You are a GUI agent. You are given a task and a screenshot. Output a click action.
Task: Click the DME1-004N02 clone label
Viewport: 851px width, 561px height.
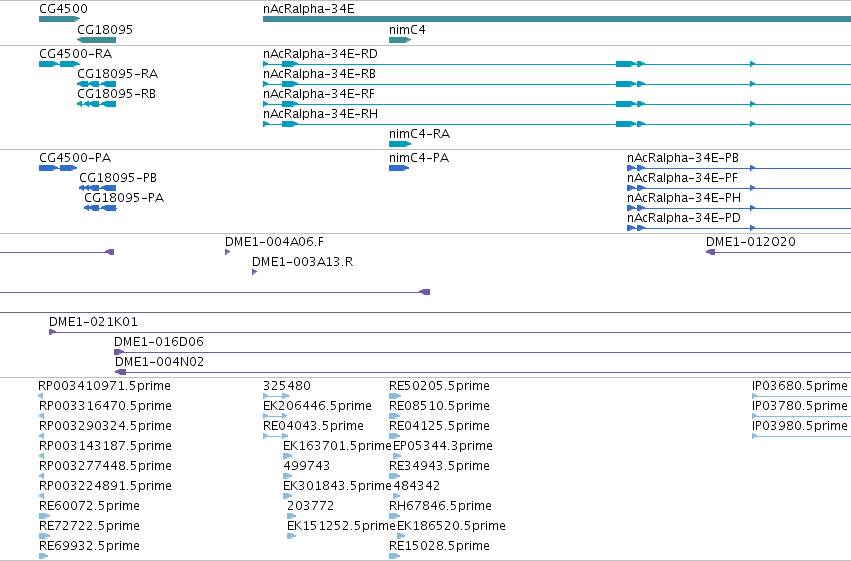[x=159, y=362]
